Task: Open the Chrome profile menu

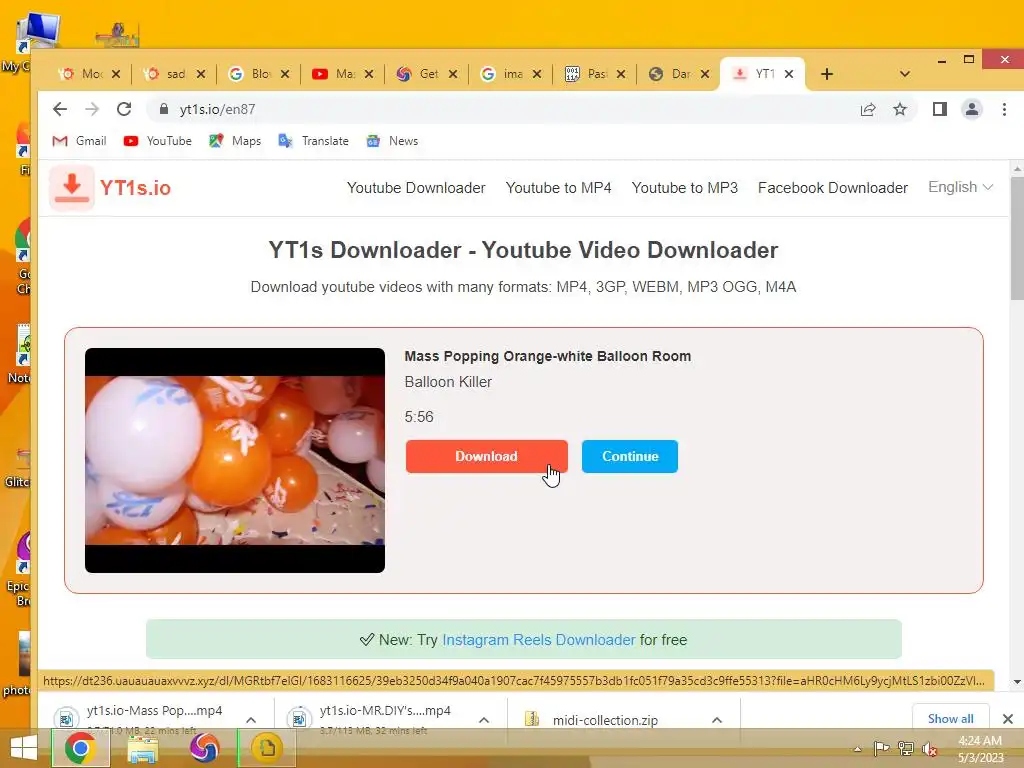Action: [x=972, y=109]
